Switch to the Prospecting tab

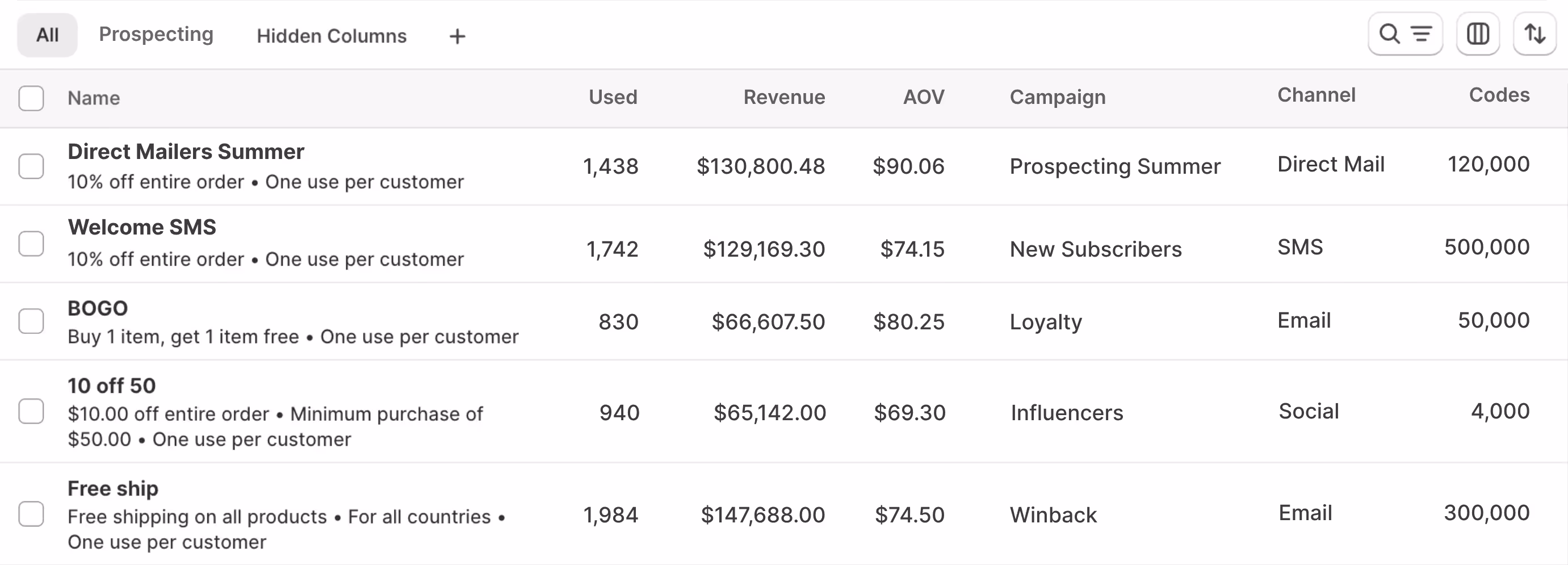pos(156,34)
